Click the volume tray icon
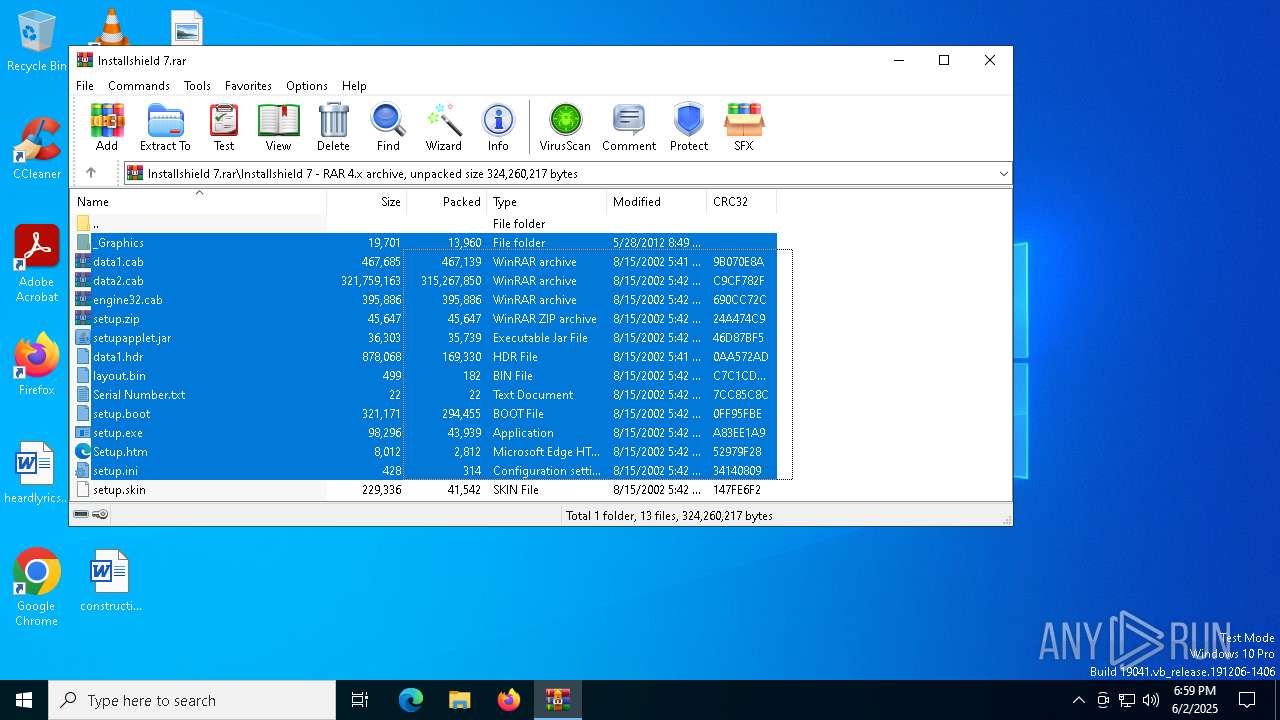1280x720 pixels. tap(1151, 700)
